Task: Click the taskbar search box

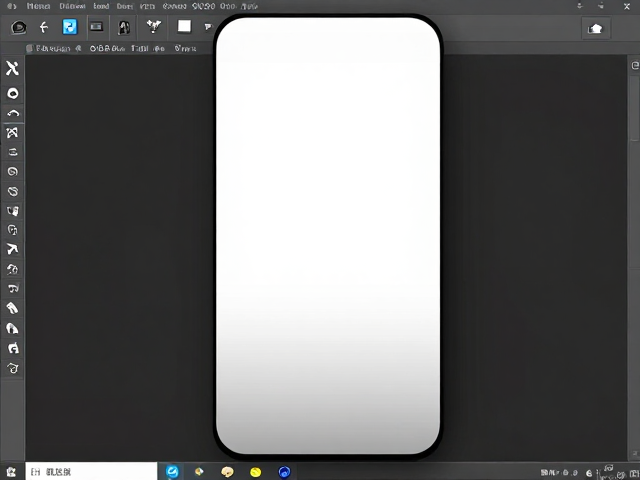Action: pyautogui.click(x=91, y=472)
